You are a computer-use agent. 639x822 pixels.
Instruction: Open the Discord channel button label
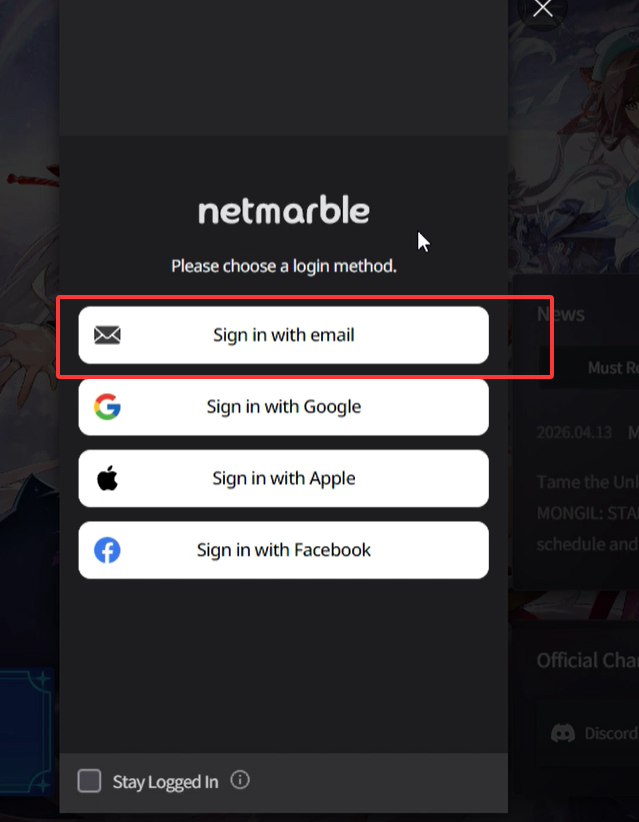click(x=611, y=733)
